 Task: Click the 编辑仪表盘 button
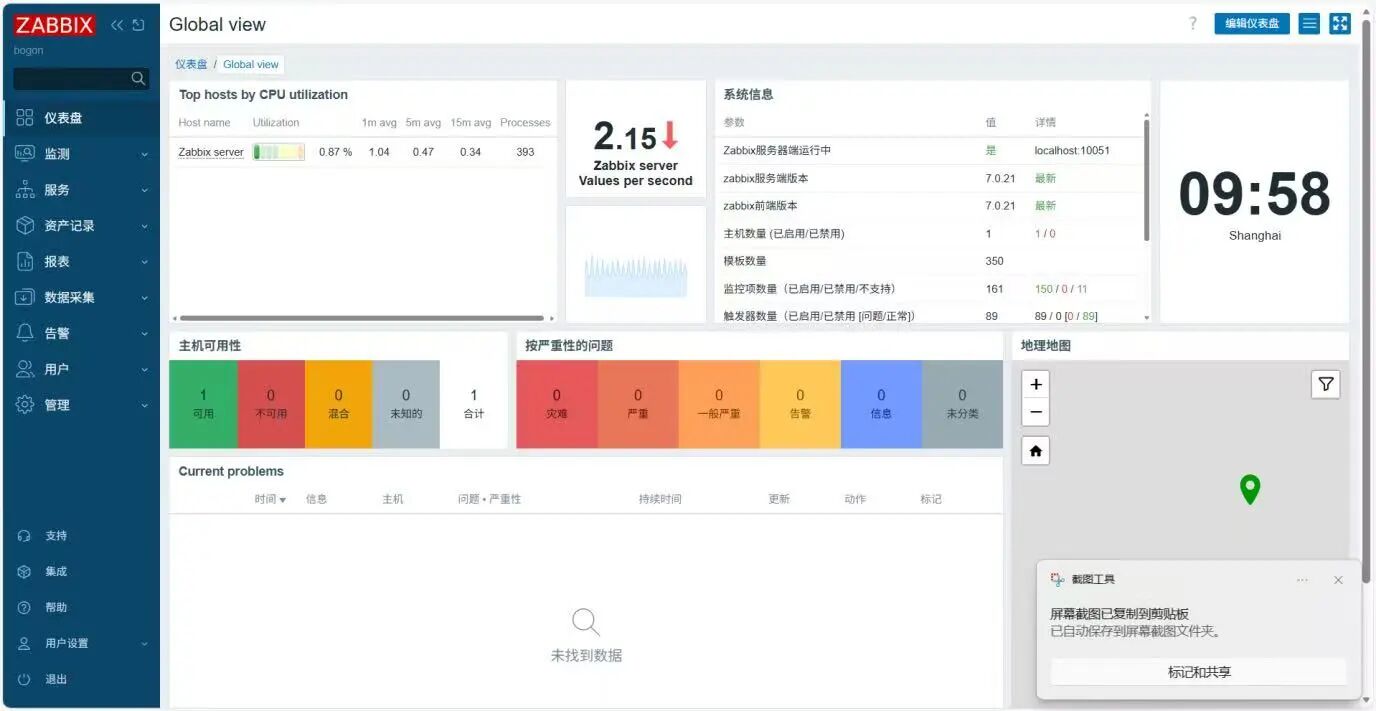point(1252,24)
